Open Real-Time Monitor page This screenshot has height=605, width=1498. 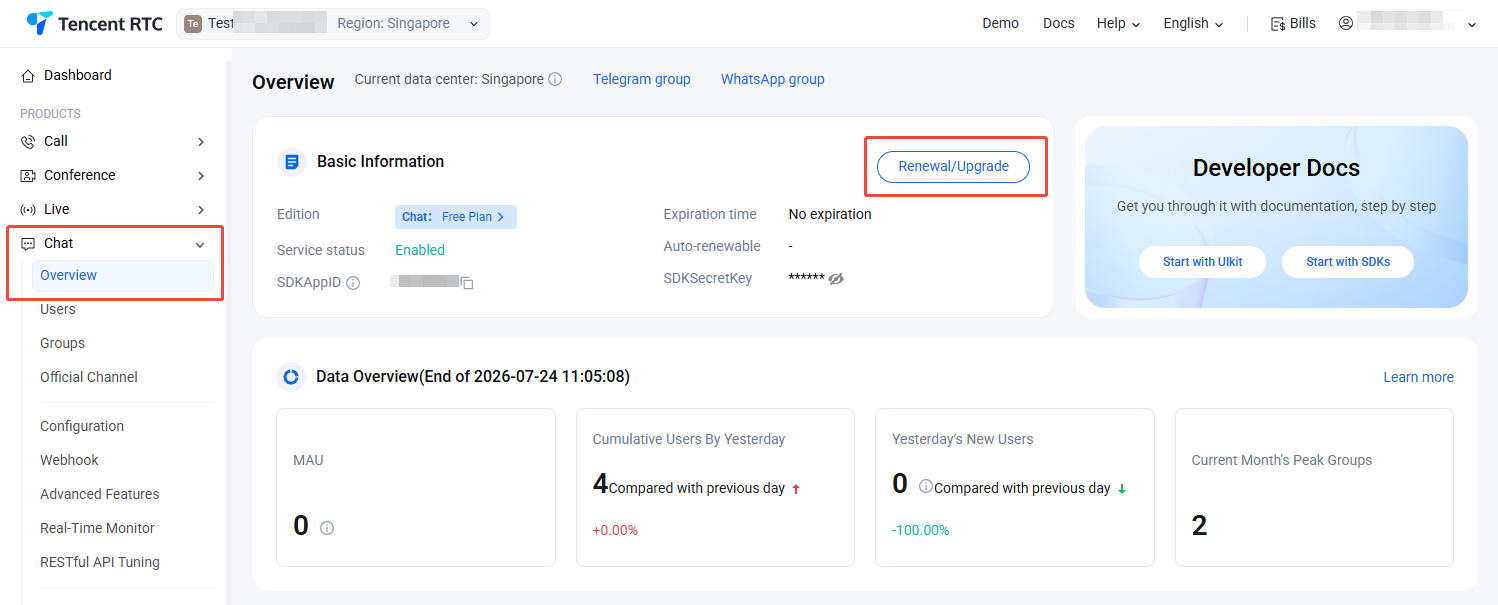pos(97,528)
